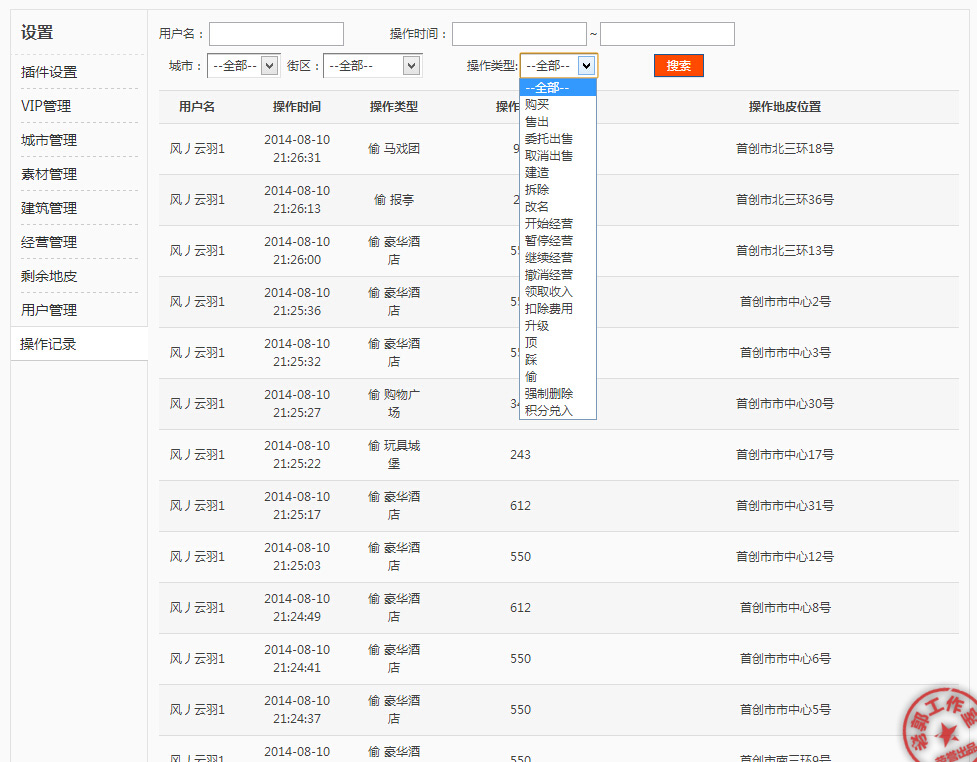Image resolution: width=977 pixels, height=762 pixels.
Task: Click 首创市市中心6号 location cell
Action: coord(785,659)
